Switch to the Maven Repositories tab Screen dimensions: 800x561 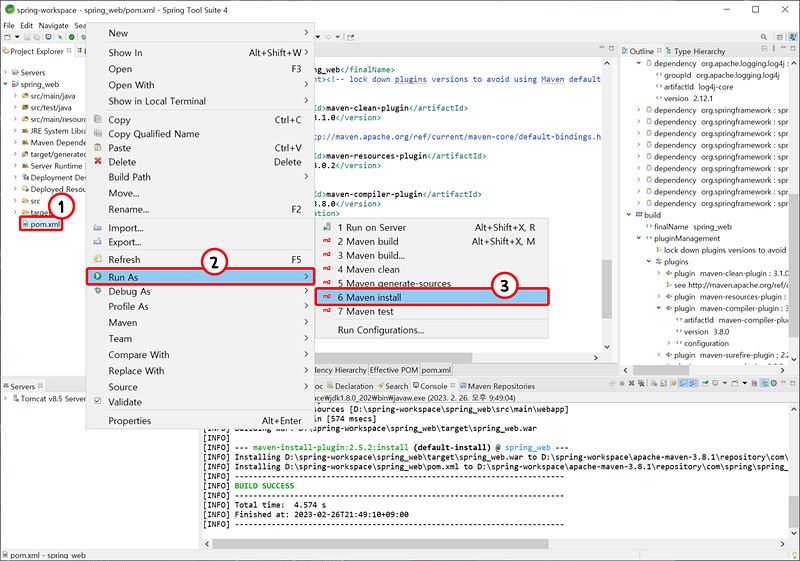pyautogui.click(x=497, y=386)
